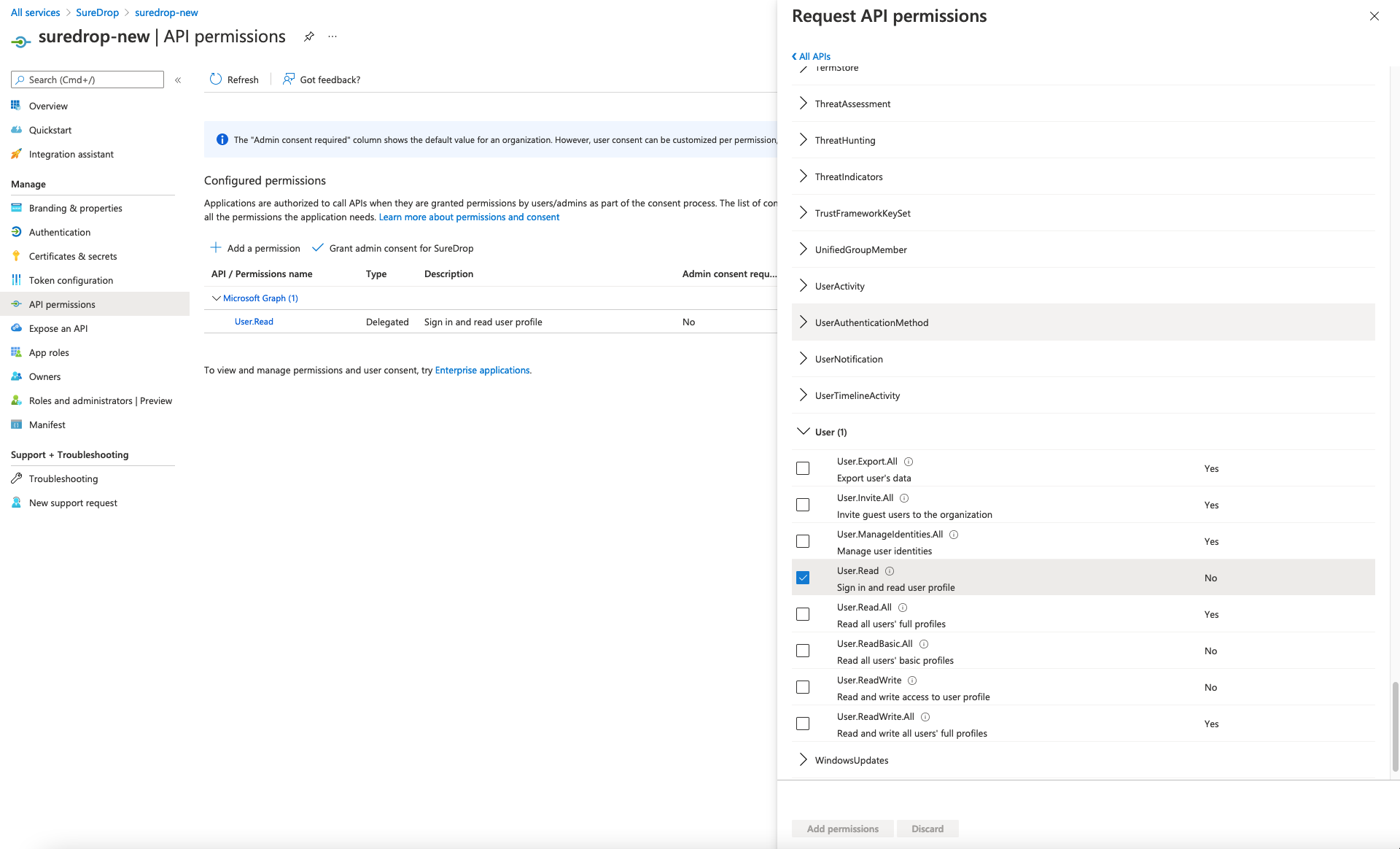Click the Refresh icon in the toolbar
This screenshot has height=849, width=1400.
[x=216, y=79]
